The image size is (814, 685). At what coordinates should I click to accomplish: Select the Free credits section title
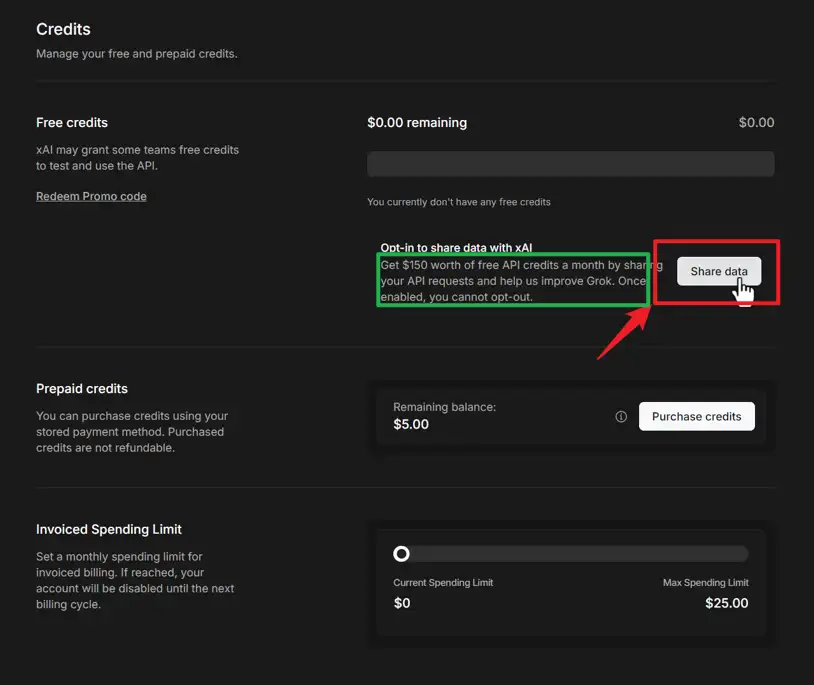(x=72, y=122)
